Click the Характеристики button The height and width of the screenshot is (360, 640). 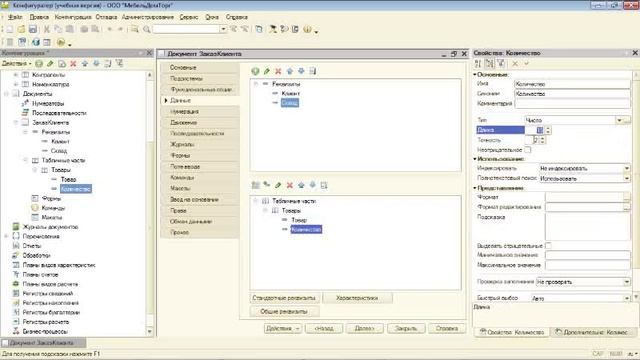point(357,298)
